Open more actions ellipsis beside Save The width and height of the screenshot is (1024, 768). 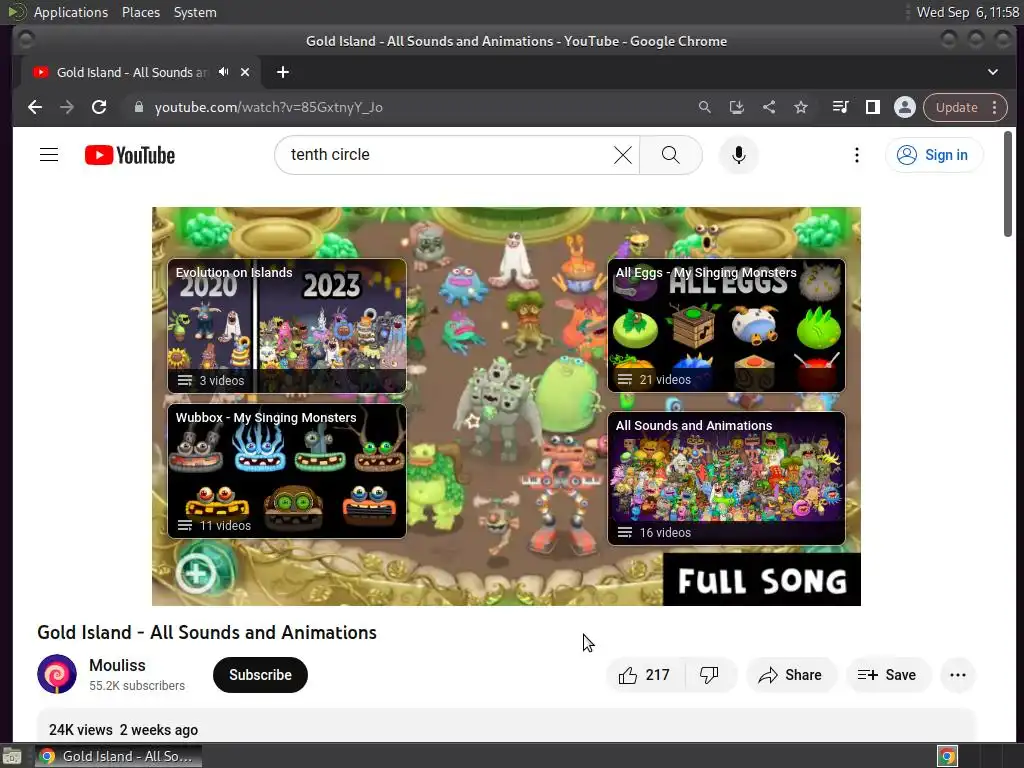(957, 675)
